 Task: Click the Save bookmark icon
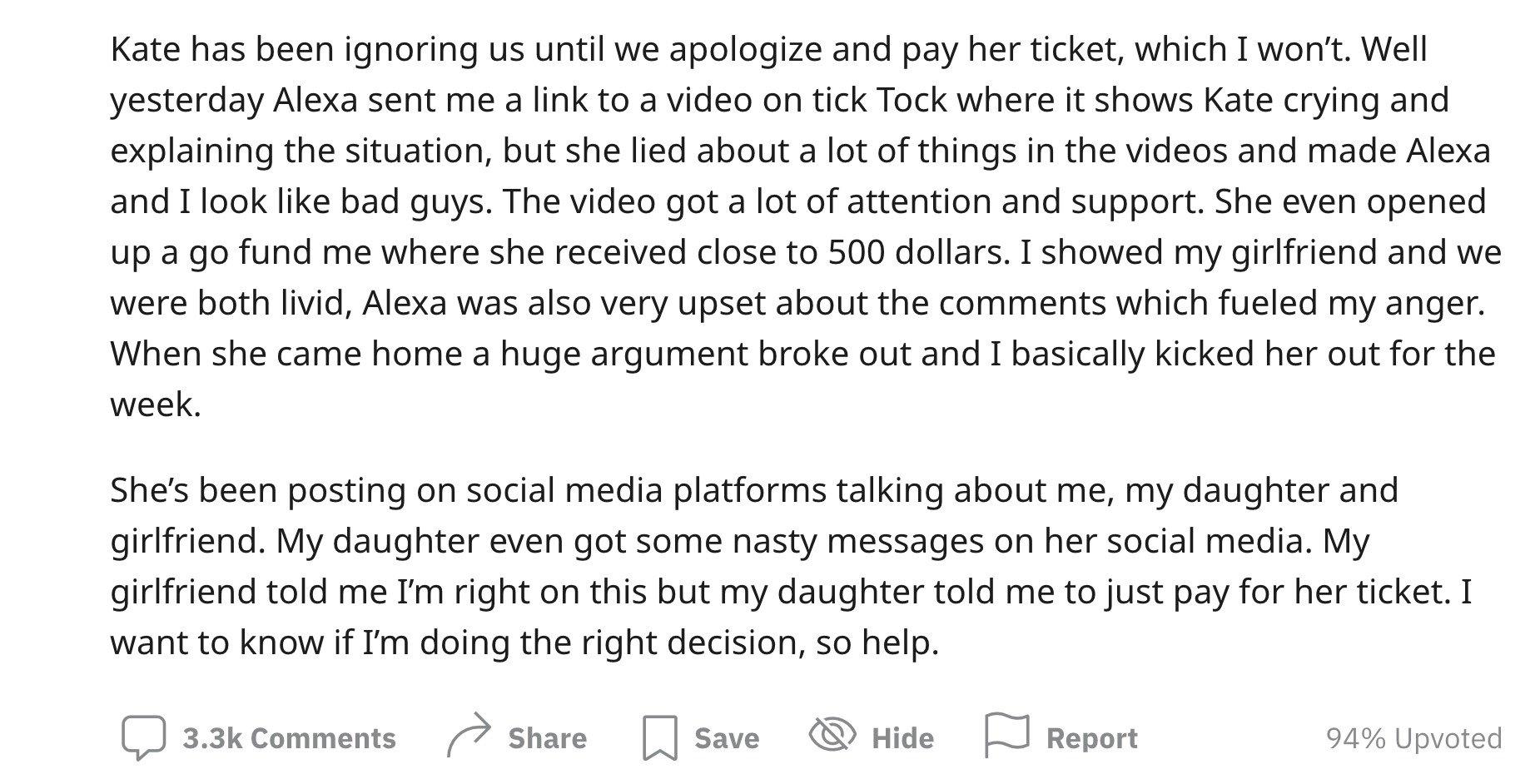coord(660,738)
